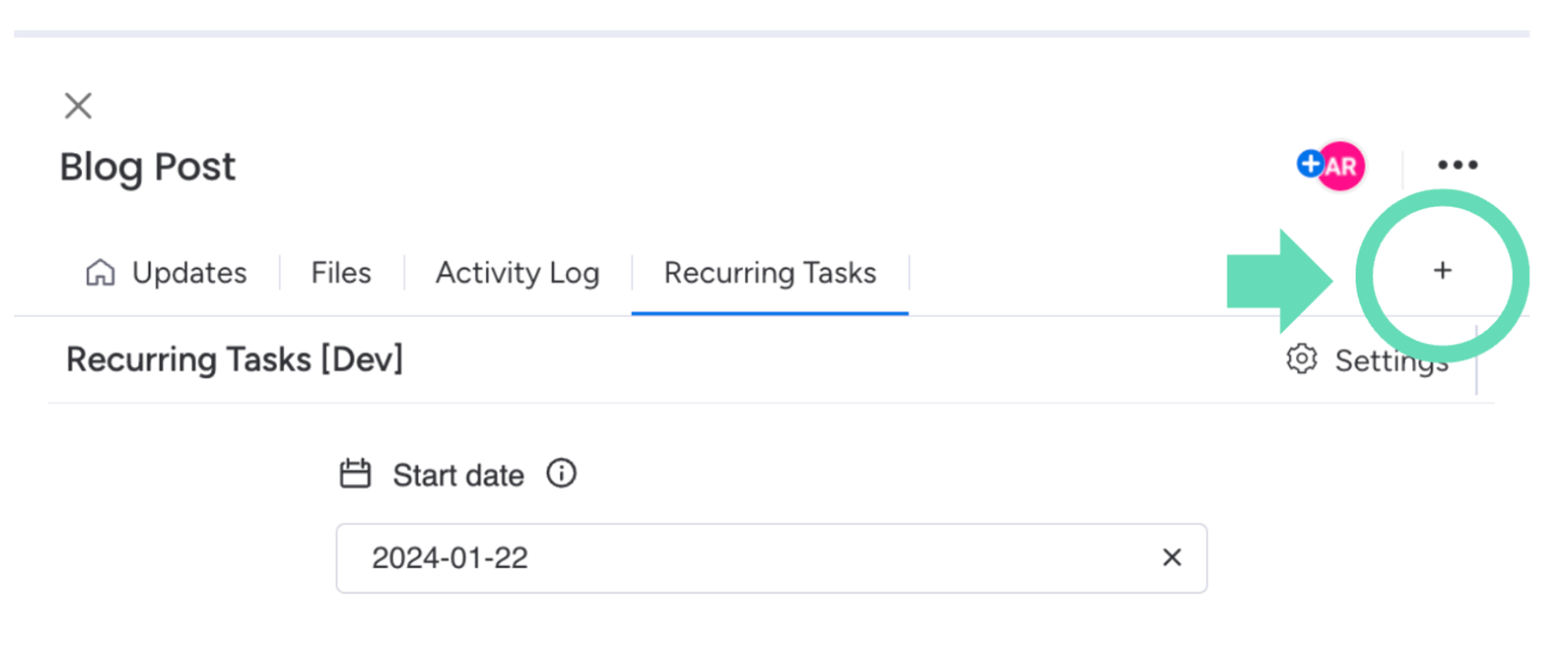Viewport: 1568px width, 657px height.
Task: Open Settings via its text label
Action: click(x=1391, y=361)
